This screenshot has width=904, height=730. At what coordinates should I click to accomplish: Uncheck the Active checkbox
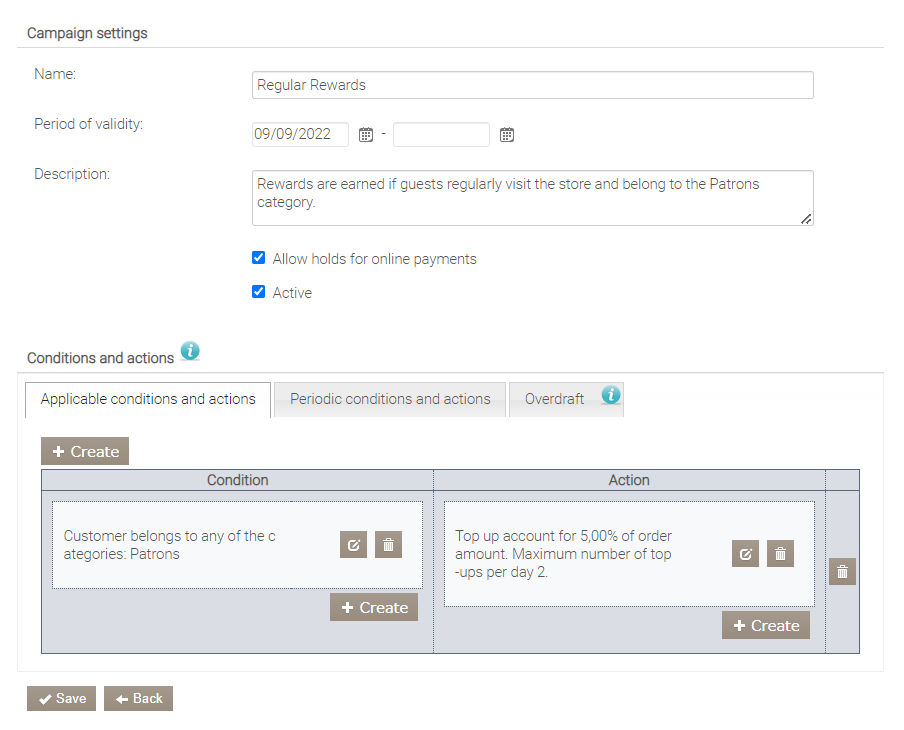(x=259, y=293)
